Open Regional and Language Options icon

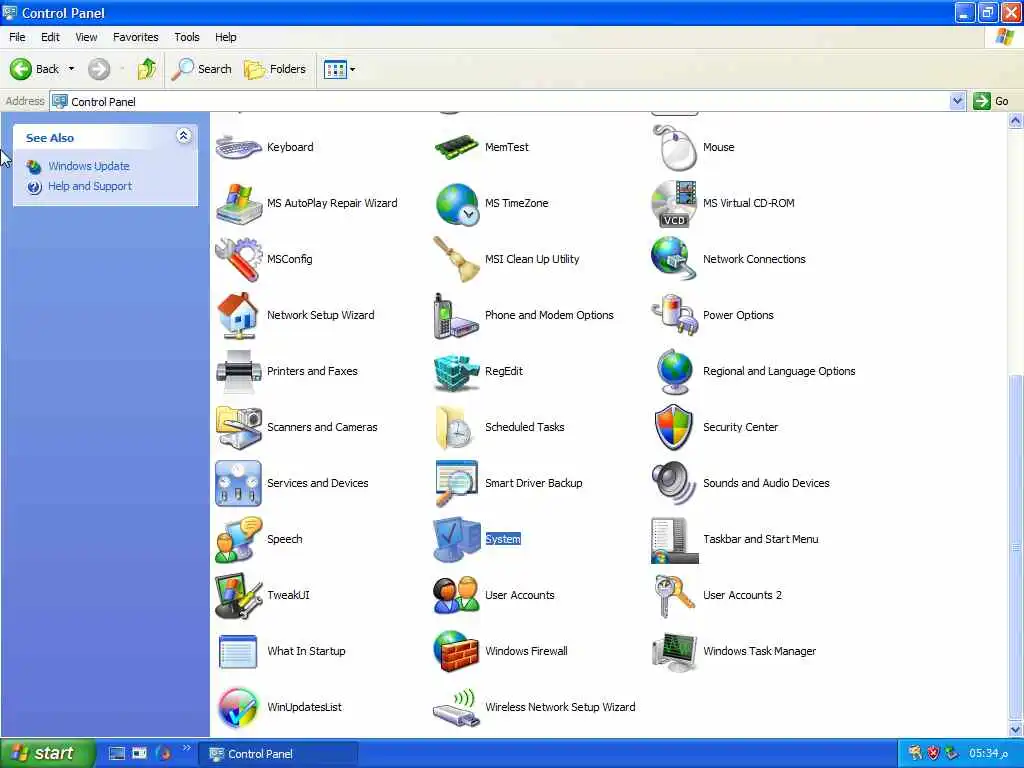pyautogui.click(x=675, y=371)
